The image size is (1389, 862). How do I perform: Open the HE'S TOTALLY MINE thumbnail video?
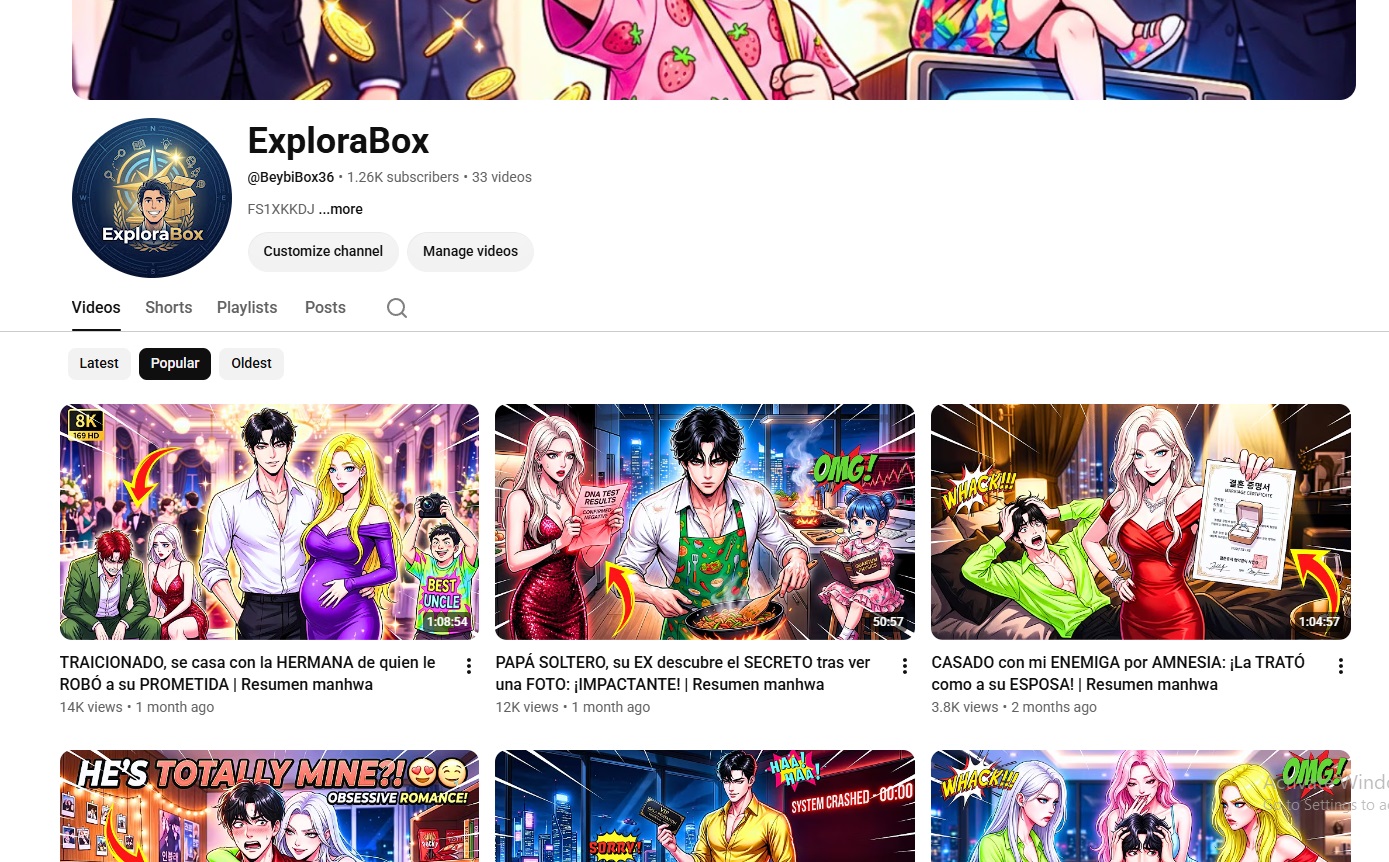click(x=269, y=806)
